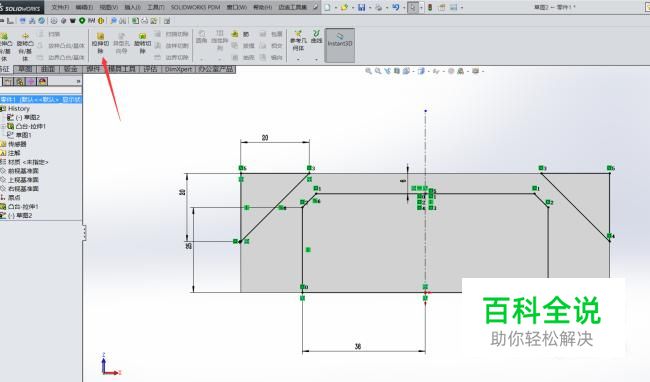This screenshot has height=382, width=650.
Task: Click the 线性阵列 (Linear Pattern) tool
Action: [220, 40]
